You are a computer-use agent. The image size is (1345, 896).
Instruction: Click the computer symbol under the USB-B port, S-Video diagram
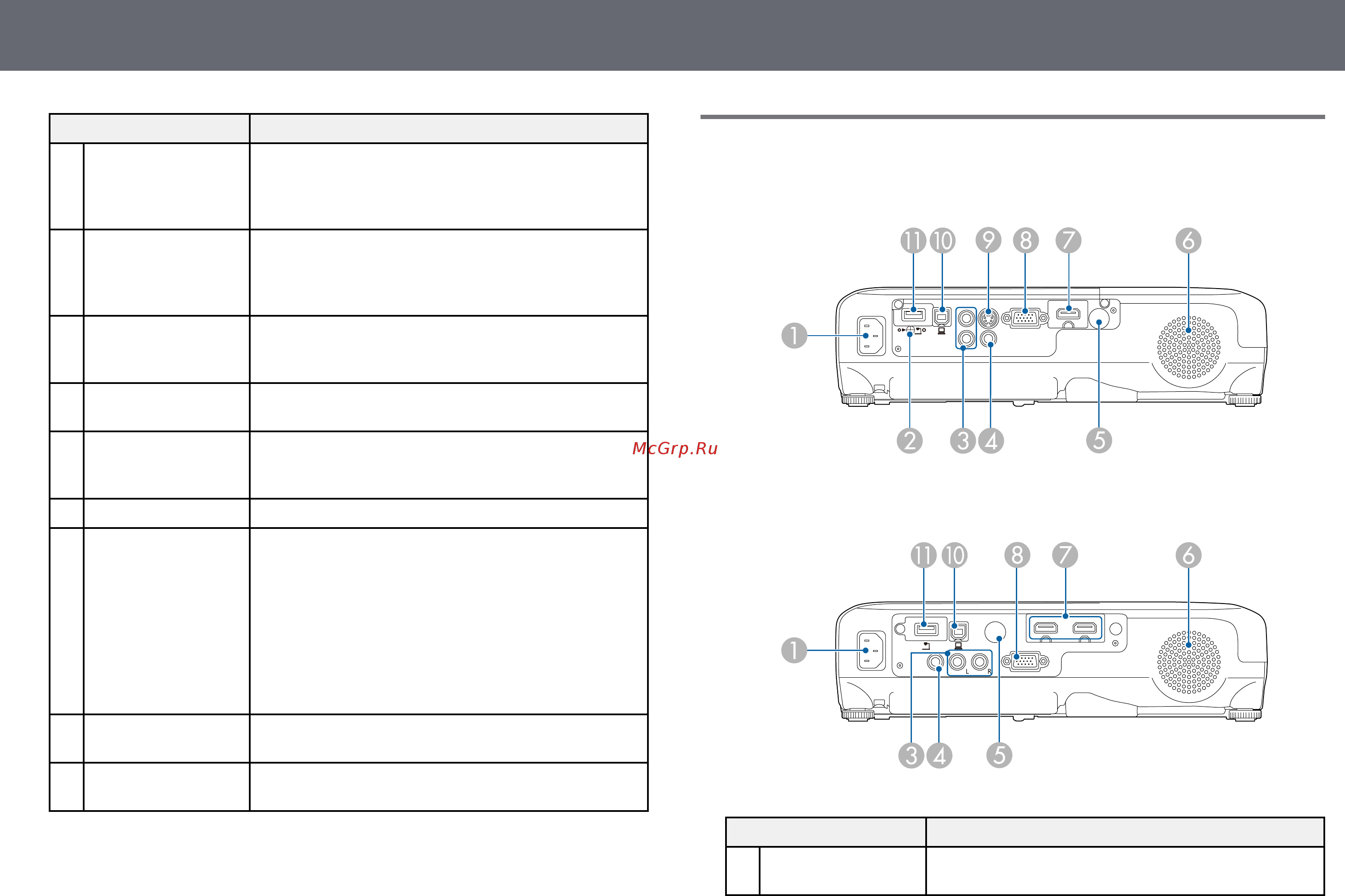point(942,330)
